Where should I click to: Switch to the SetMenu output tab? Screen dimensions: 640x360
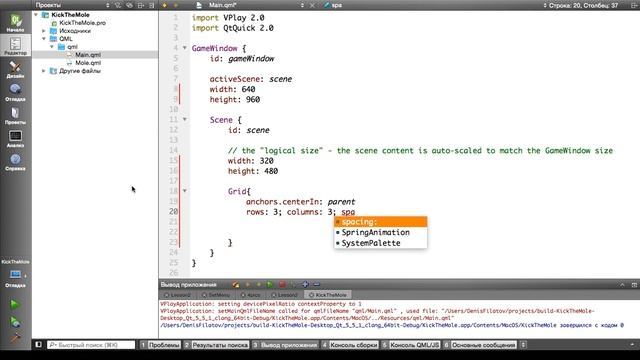(216, 295)
